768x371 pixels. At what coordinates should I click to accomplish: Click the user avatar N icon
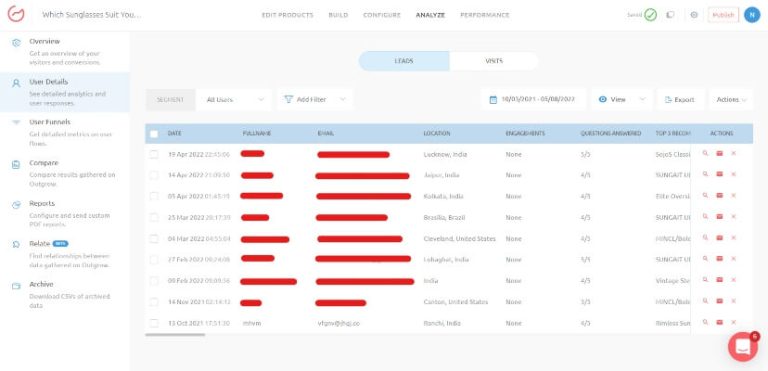point(752,15)
